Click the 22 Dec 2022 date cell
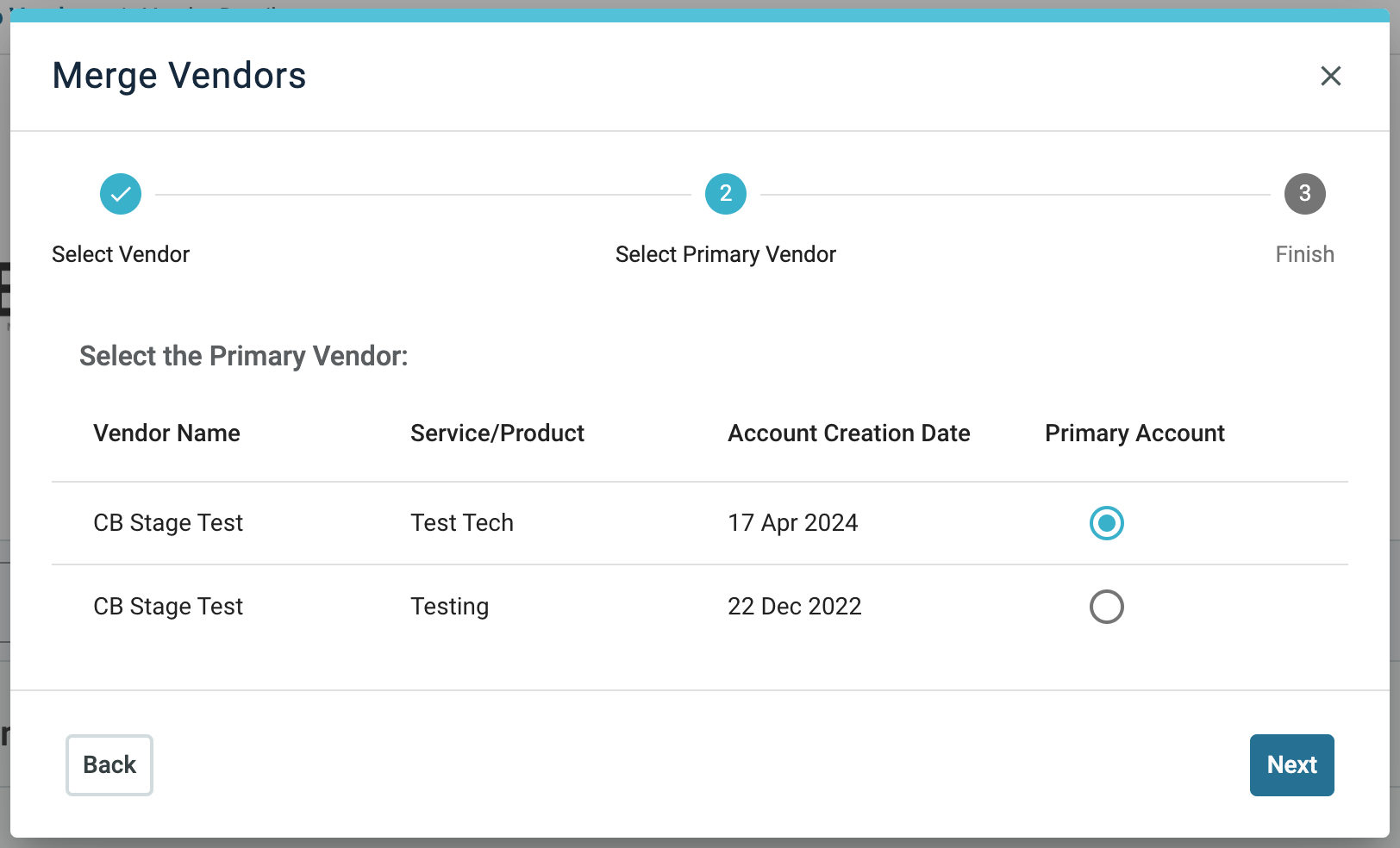The height and width of the screenshot is (848, 1400). coord(795,607)
